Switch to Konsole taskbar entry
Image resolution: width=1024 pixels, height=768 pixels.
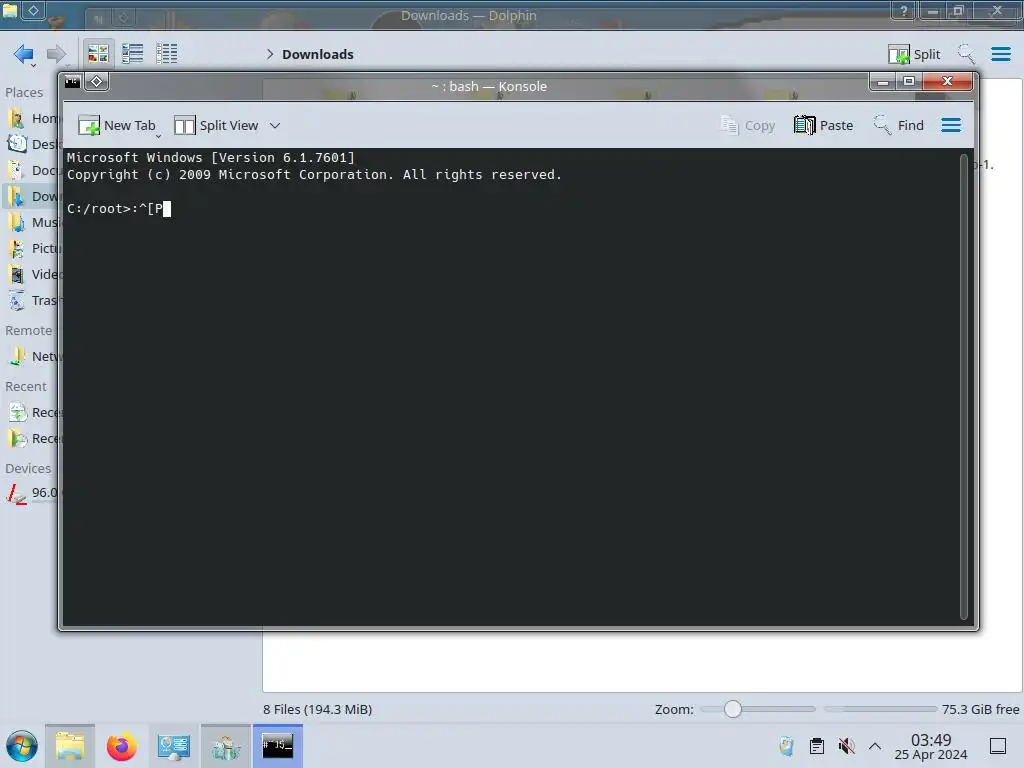pyautogui.click(x=278, y=746)
